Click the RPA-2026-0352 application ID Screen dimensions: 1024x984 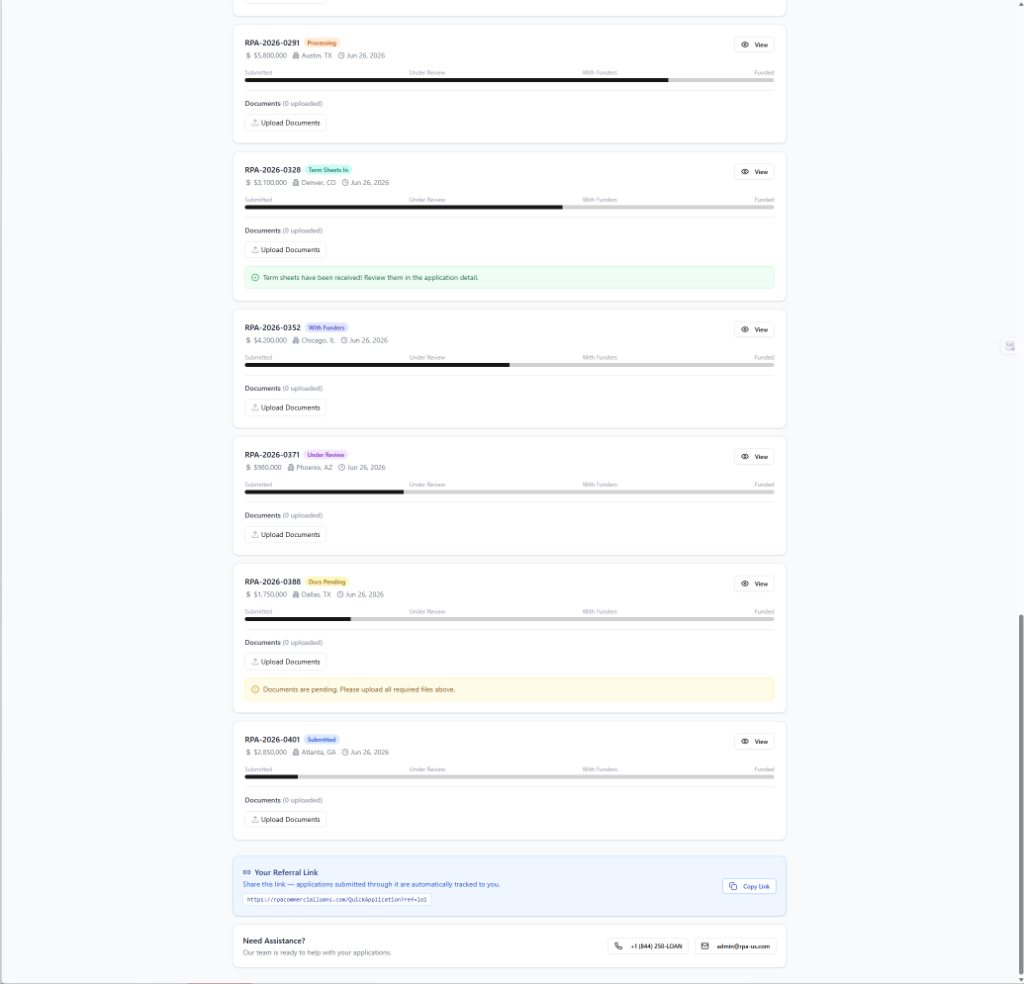click(x=273, y=328)
